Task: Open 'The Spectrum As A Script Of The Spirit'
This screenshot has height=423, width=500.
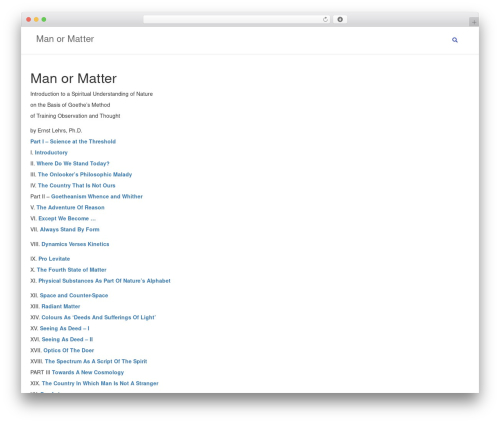Action: coord(96,361)
